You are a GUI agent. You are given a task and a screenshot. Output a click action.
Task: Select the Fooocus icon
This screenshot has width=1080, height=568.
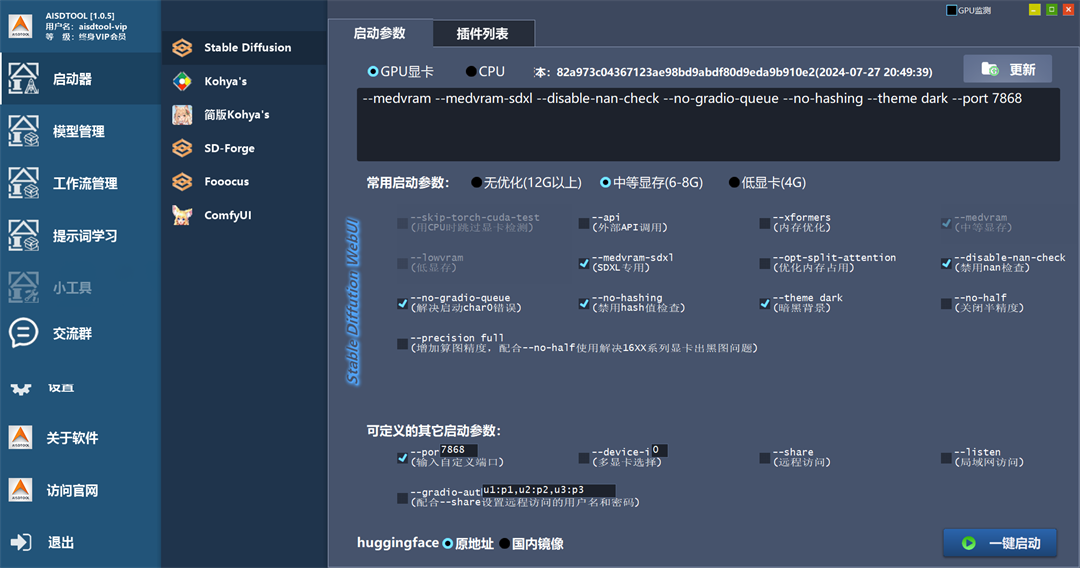[x=182, y=182]
